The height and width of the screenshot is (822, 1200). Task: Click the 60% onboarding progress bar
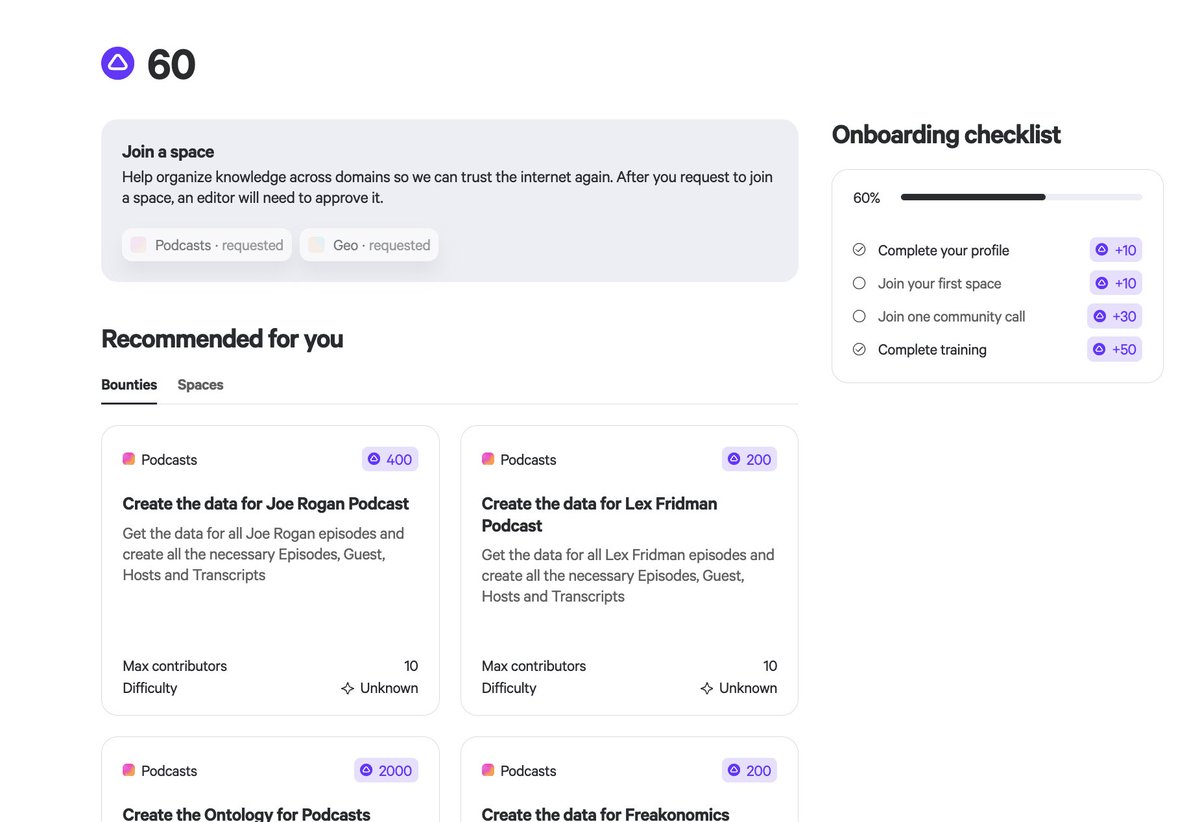1021,198
